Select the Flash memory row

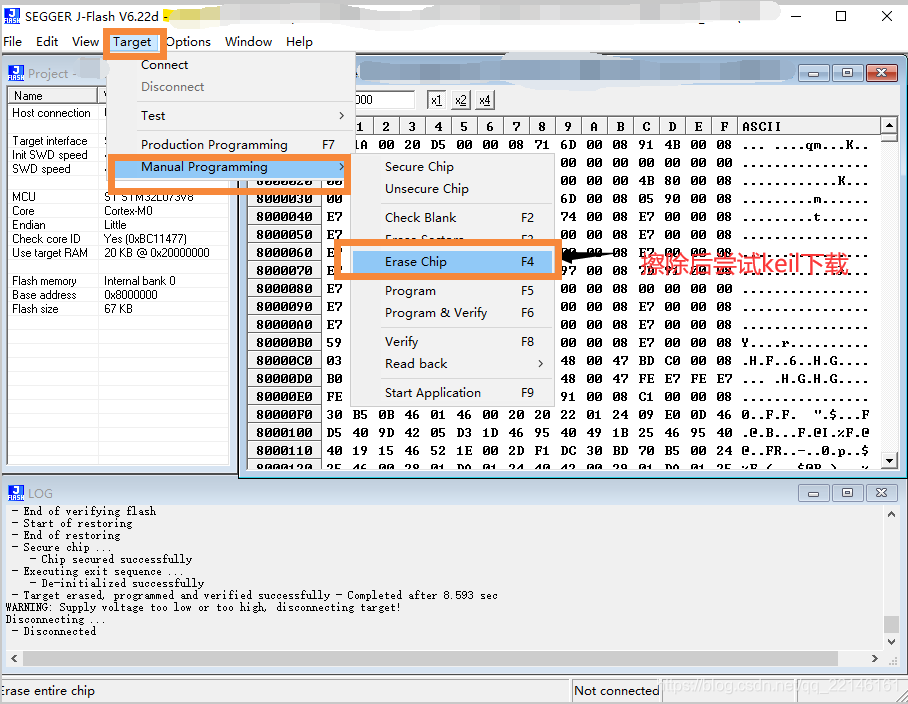click(118, 281)
